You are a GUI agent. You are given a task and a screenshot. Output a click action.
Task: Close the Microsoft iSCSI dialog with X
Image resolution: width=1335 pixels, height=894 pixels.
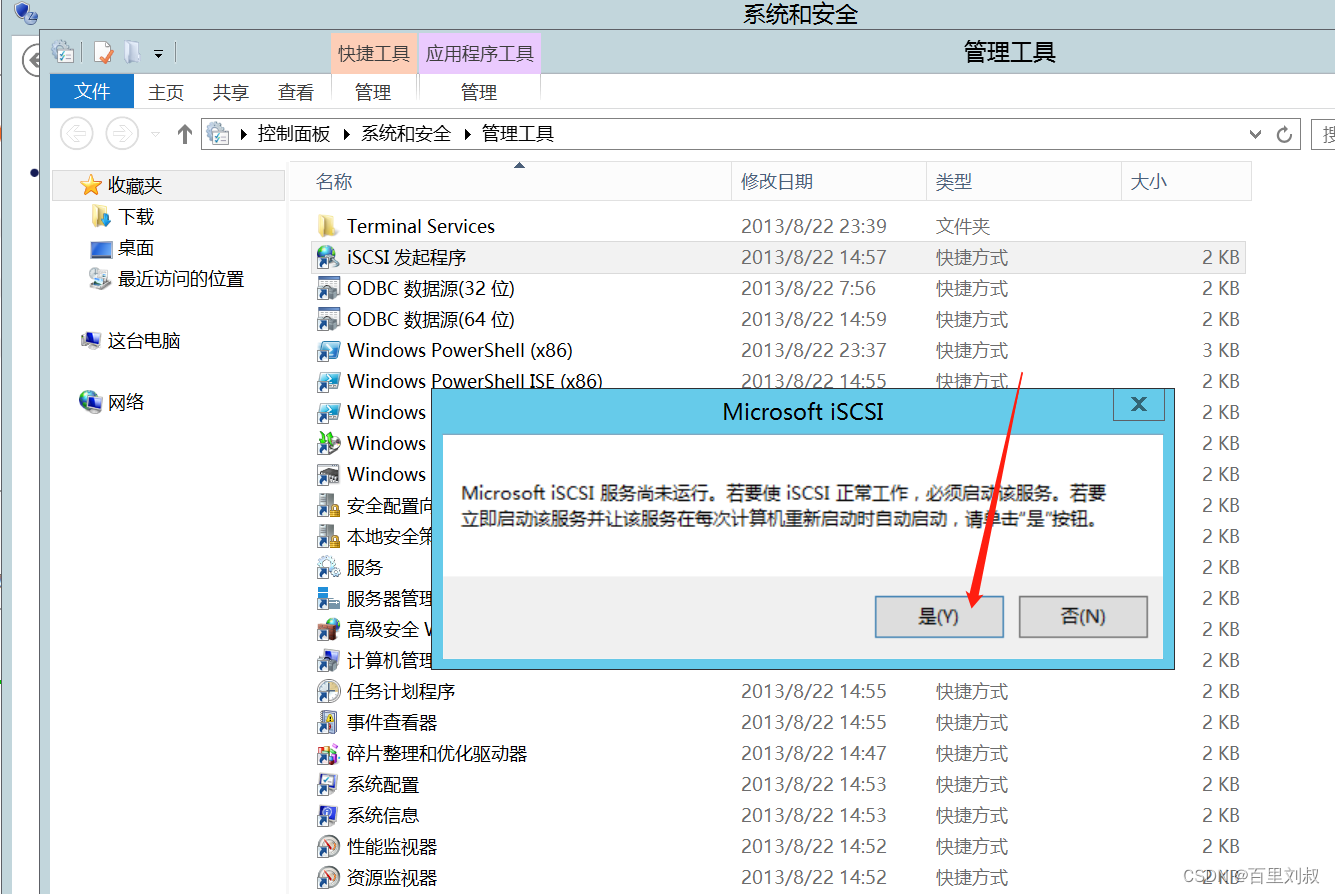point(1139,404)
